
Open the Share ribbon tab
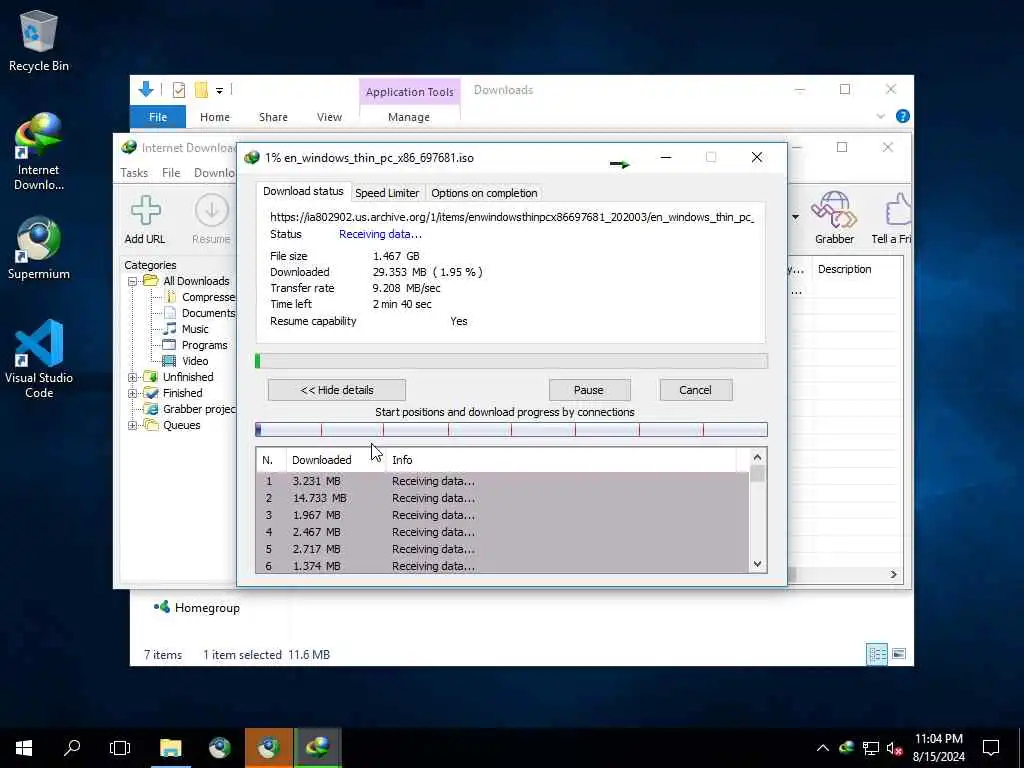[273, 117]
